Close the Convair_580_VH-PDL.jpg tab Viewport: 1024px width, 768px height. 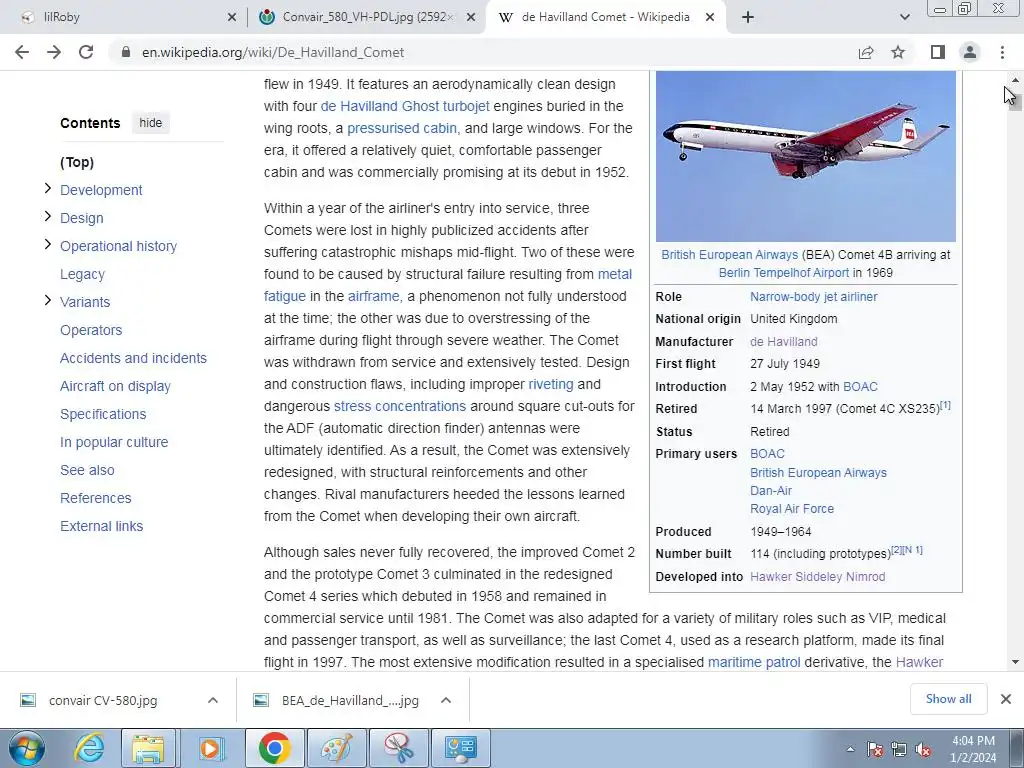pyautogui.click(x=470, y=18)
